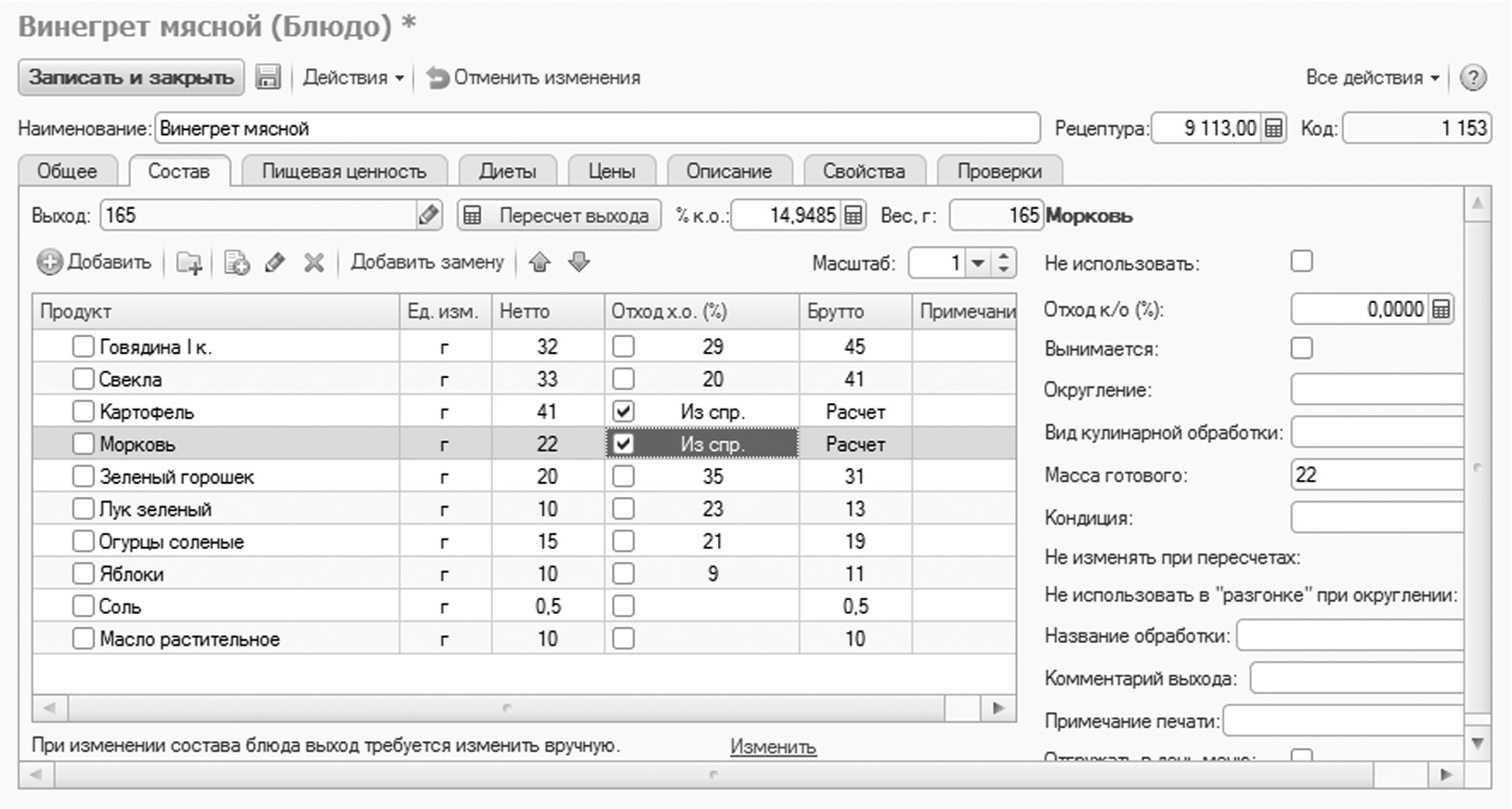Screen dimensions: 1512x809
Task: Move row up with arrow icon
Action: [540, 263]
